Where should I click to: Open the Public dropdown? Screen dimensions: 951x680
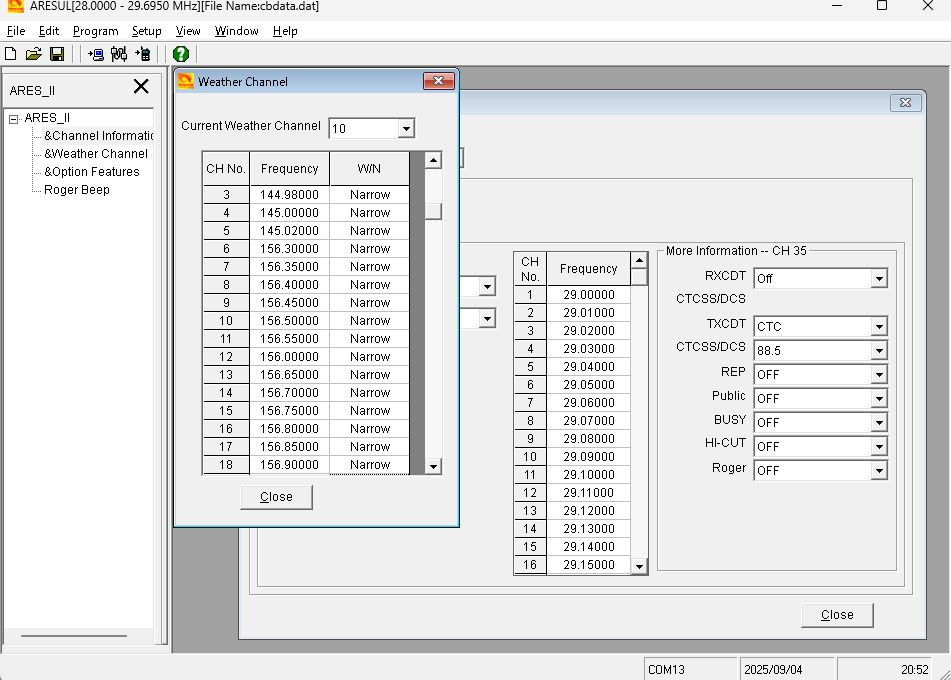pyautogui.click(x=879, y=399)
